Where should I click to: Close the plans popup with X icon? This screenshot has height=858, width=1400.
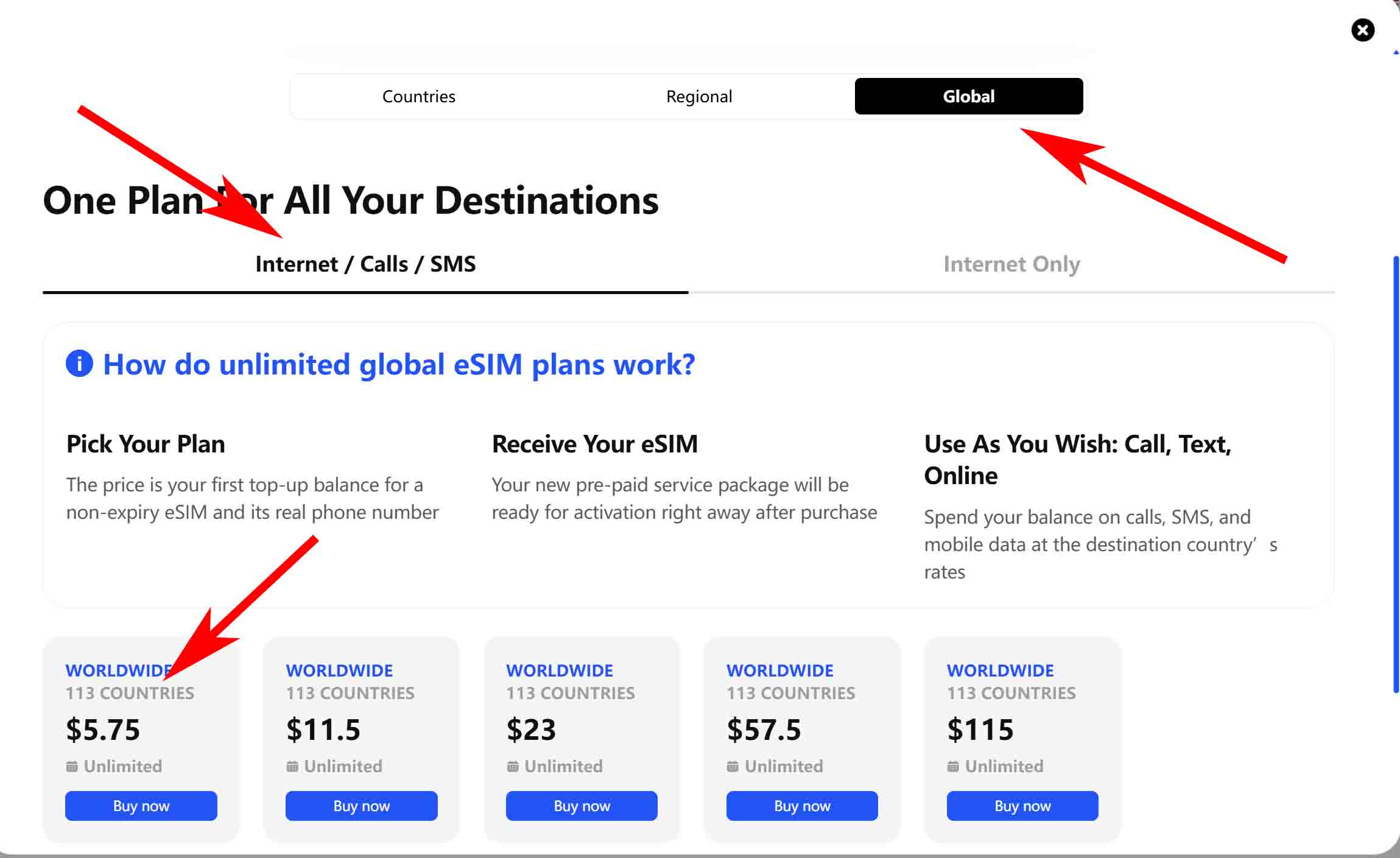point(1362,30)
